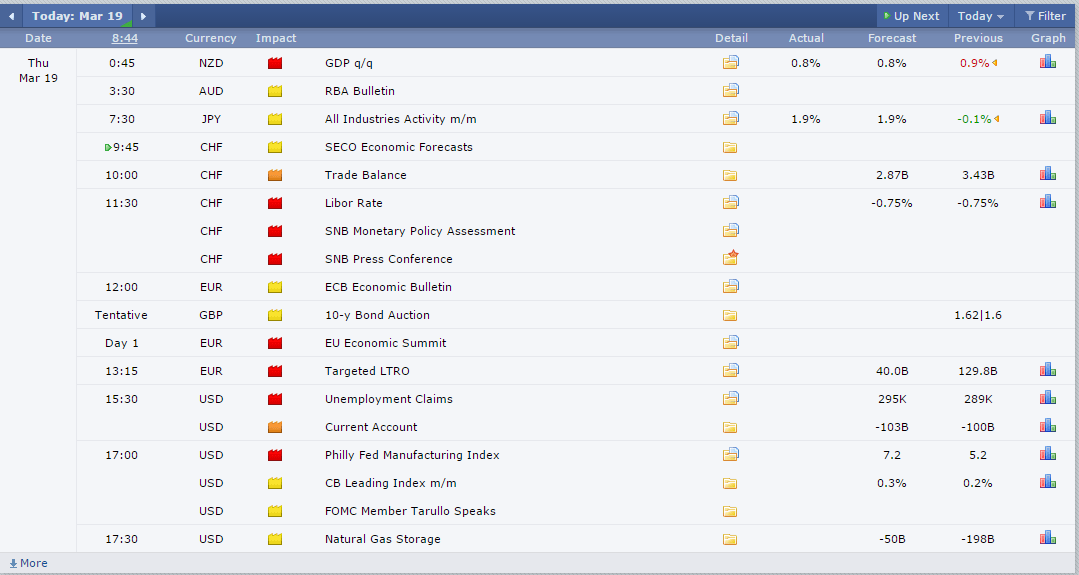Show graph for Philly Fed Manufacturing Index
This screenshot has width=1079, height=575.
coord(1047,454)
